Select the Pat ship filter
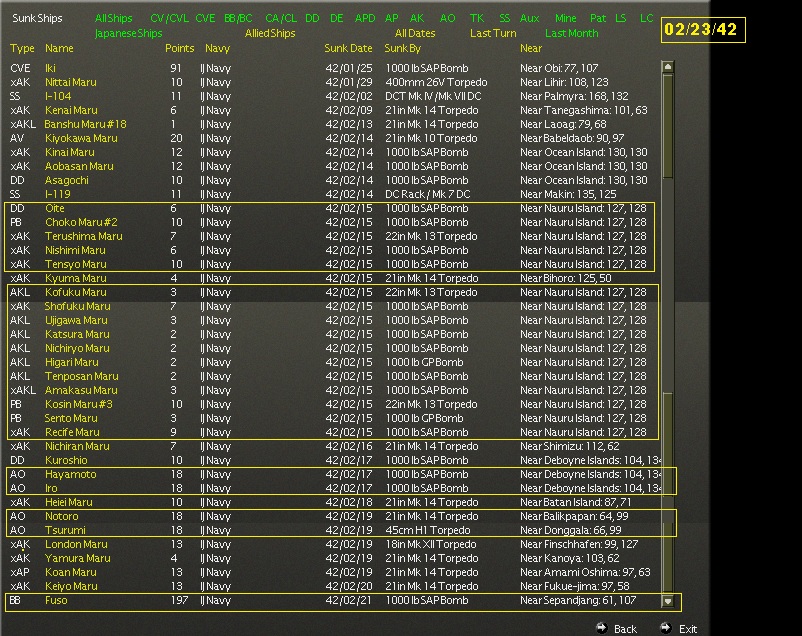The image size is (802, 636). click(x=598, y=18)
